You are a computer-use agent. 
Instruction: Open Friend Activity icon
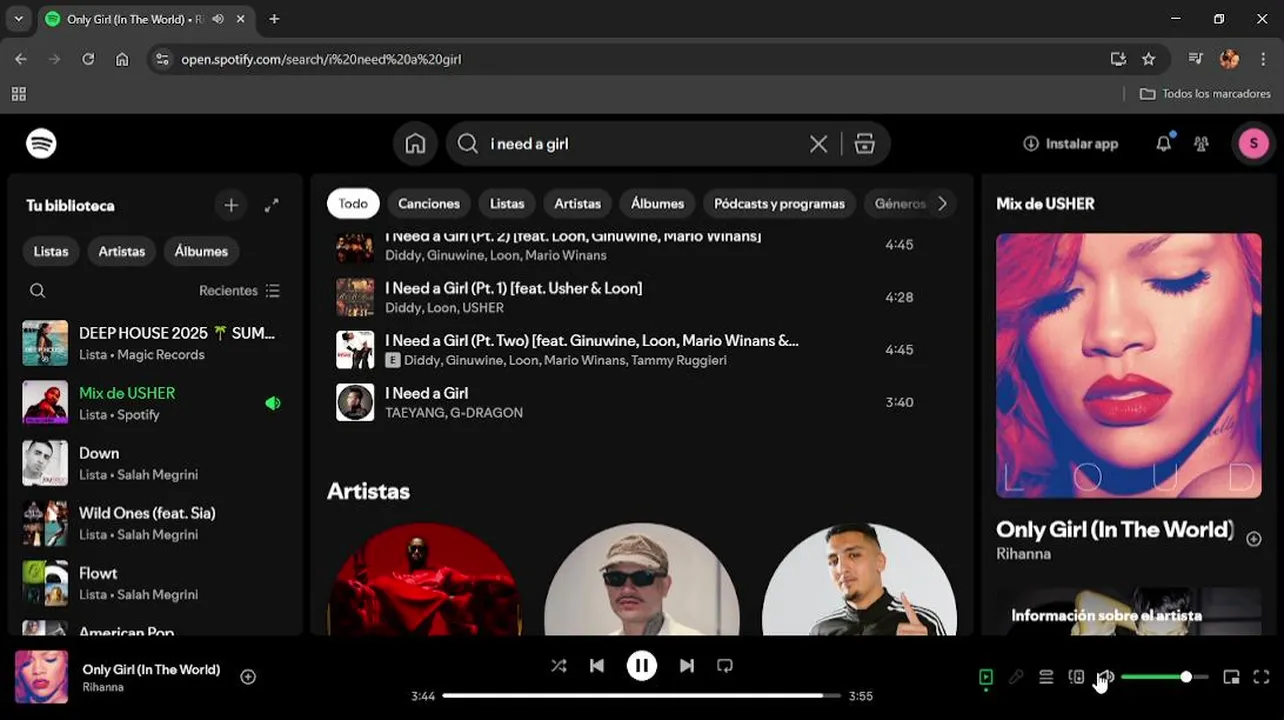pos(1202,144)
